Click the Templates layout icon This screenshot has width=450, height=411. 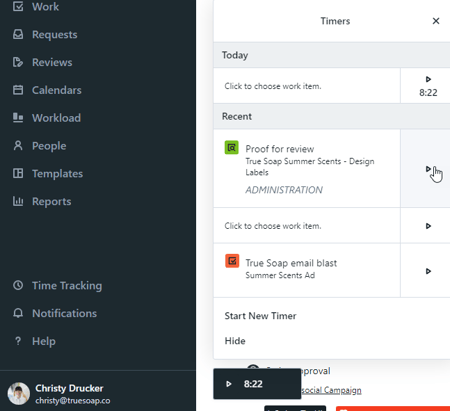(x=18, y=173)
